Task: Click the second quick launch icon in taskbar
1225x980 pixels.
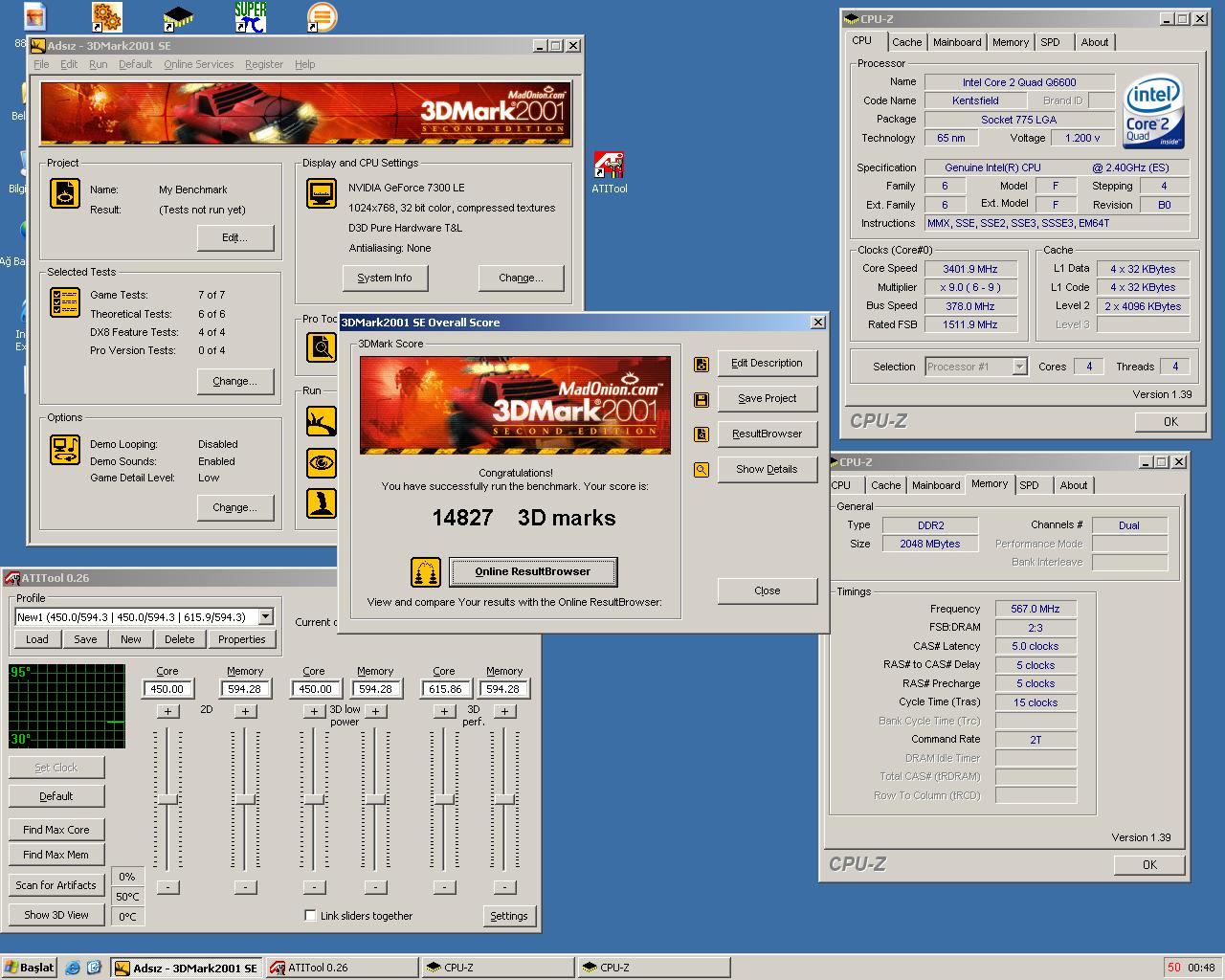Action: click(94, 968)
